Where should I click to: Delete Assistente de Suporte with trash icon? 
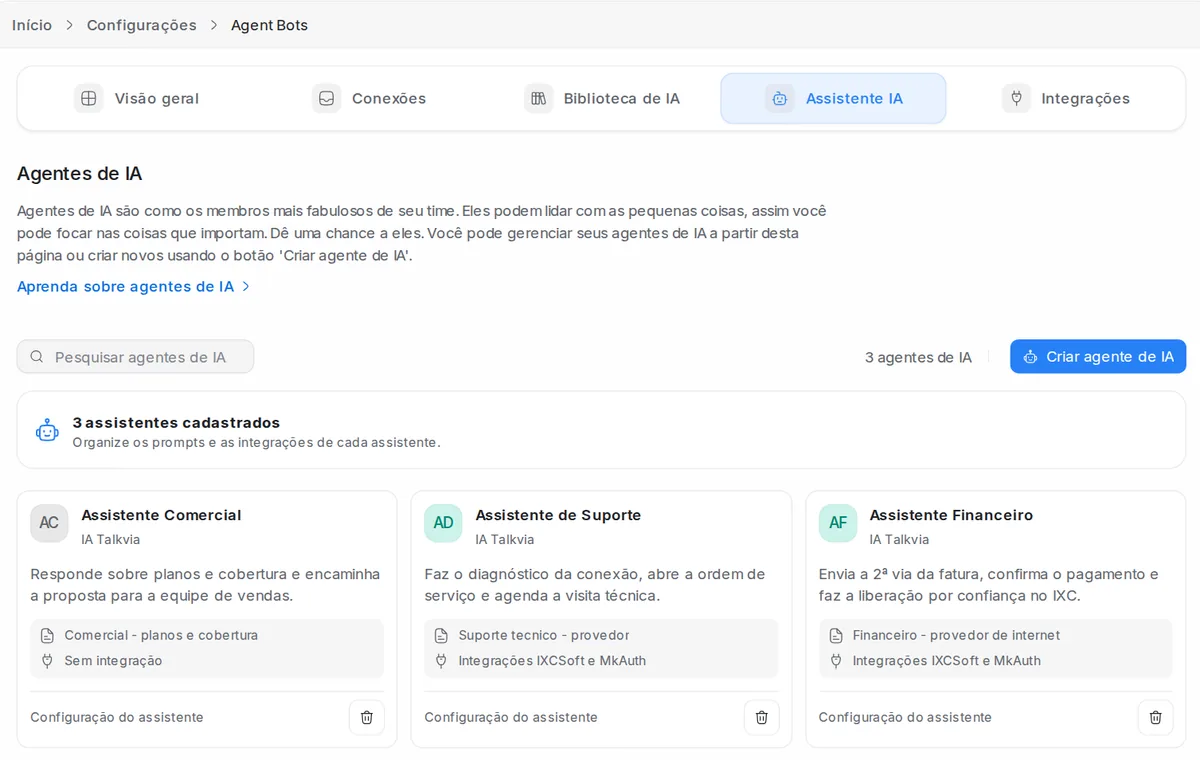click(x=761, y=717)
